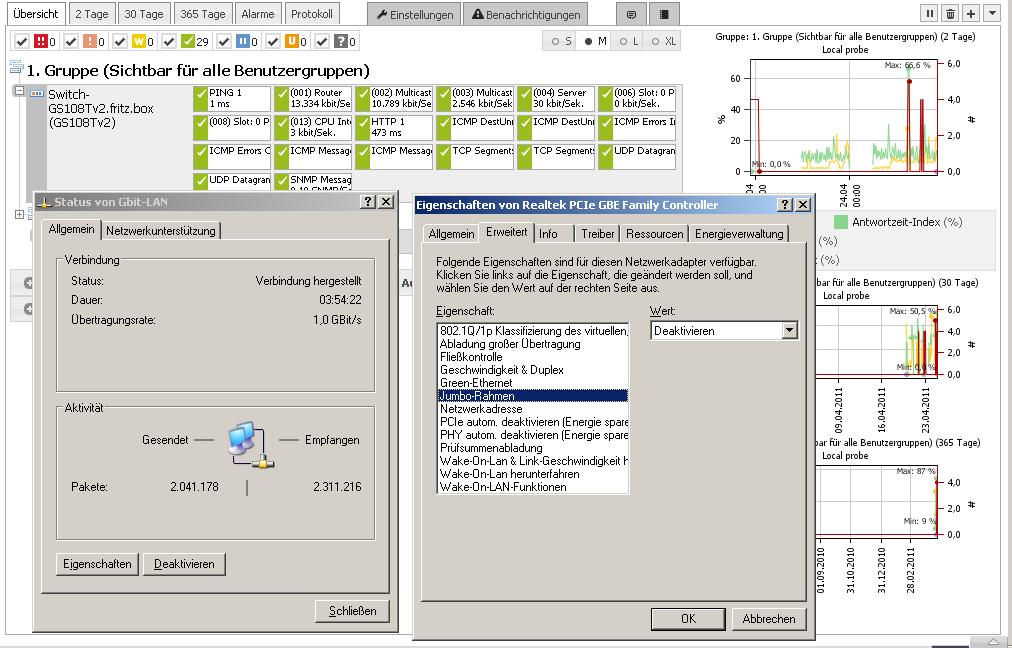Open the Einstellungen wrench tab
The height and width of the screenshot is (648, 1012).
click(x=414, y=15)
